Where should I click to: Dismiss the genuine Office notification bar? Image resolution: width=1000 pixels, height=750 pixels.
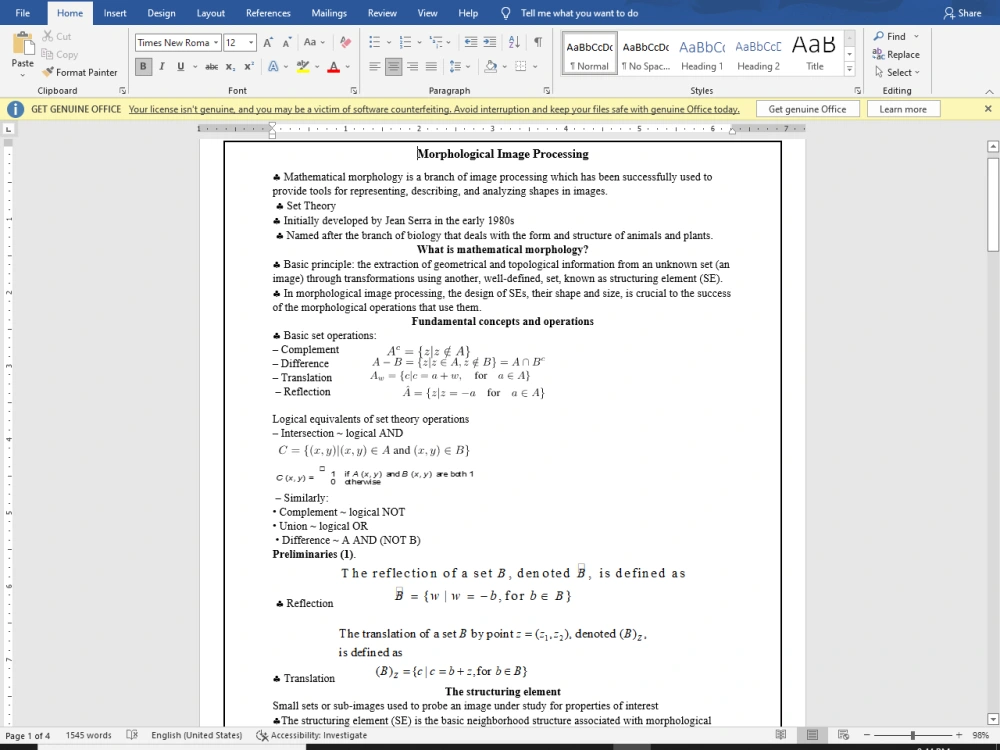[988, 109]
